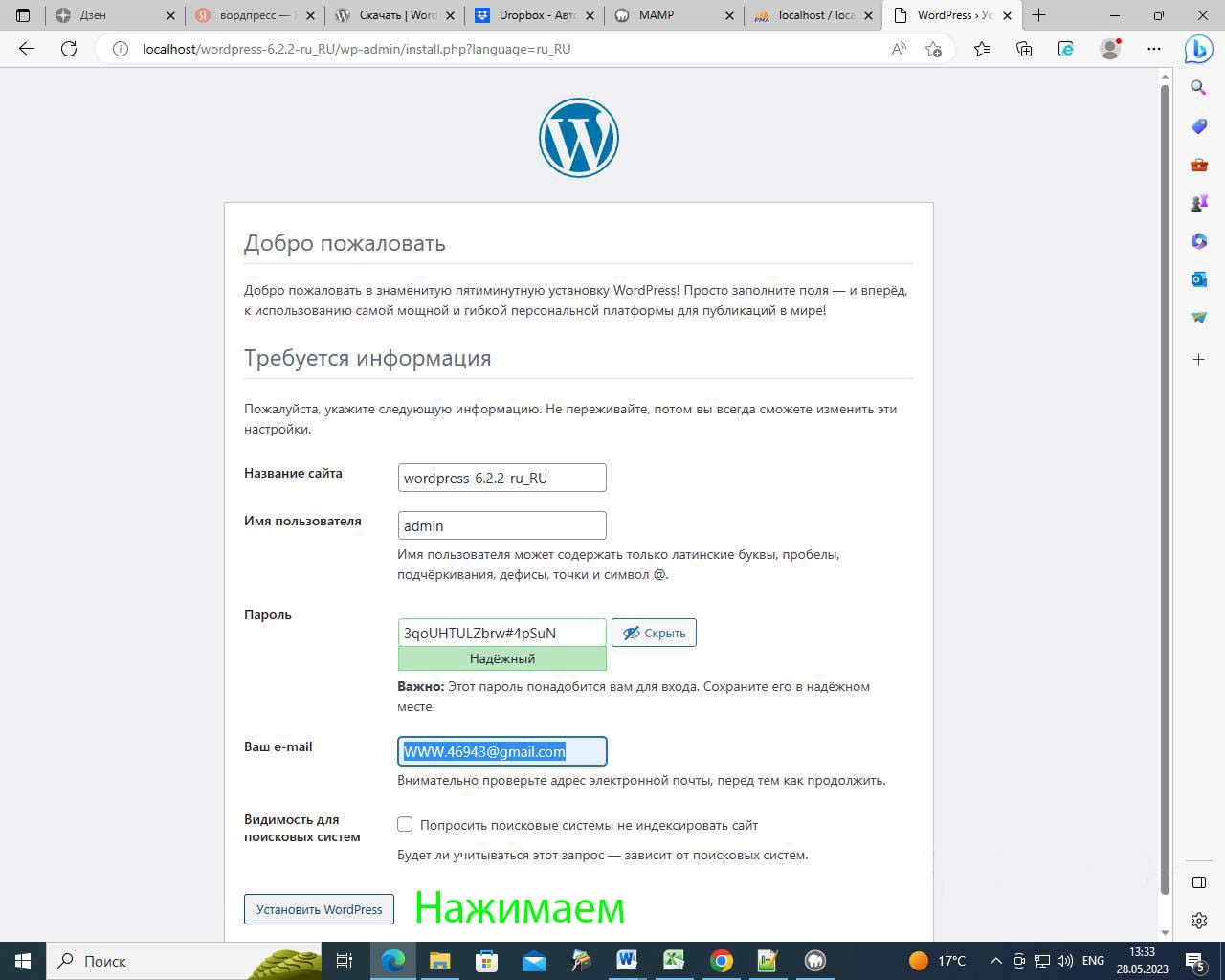Click the site name input field
The height and width of the screenshot is (980, 1225).
tap(501, 478)
